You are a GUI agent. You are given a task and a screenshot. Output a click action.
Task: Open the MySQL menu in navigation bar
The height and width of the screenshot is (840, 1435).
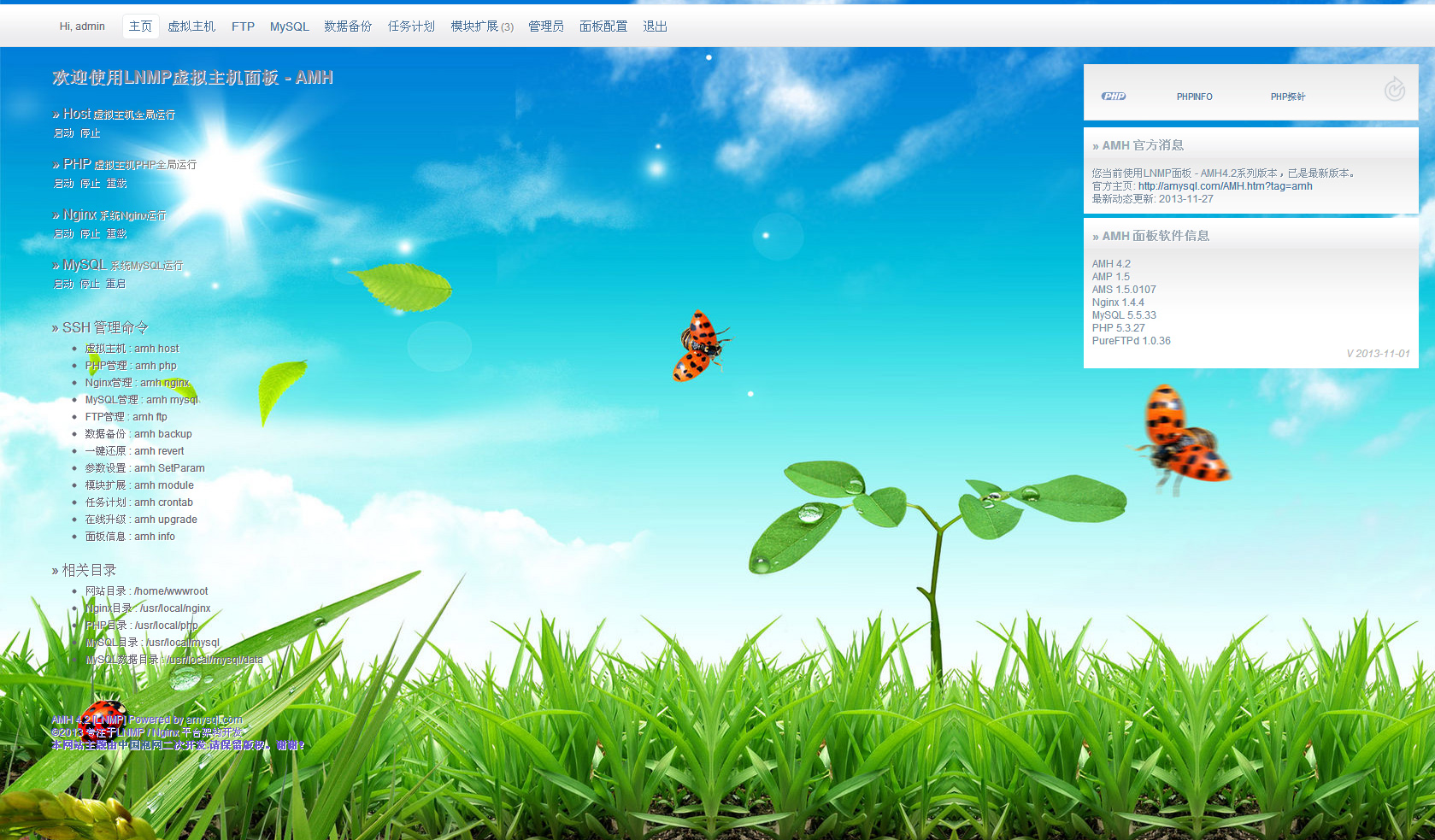pyautogui.click(x=289, y=26)
